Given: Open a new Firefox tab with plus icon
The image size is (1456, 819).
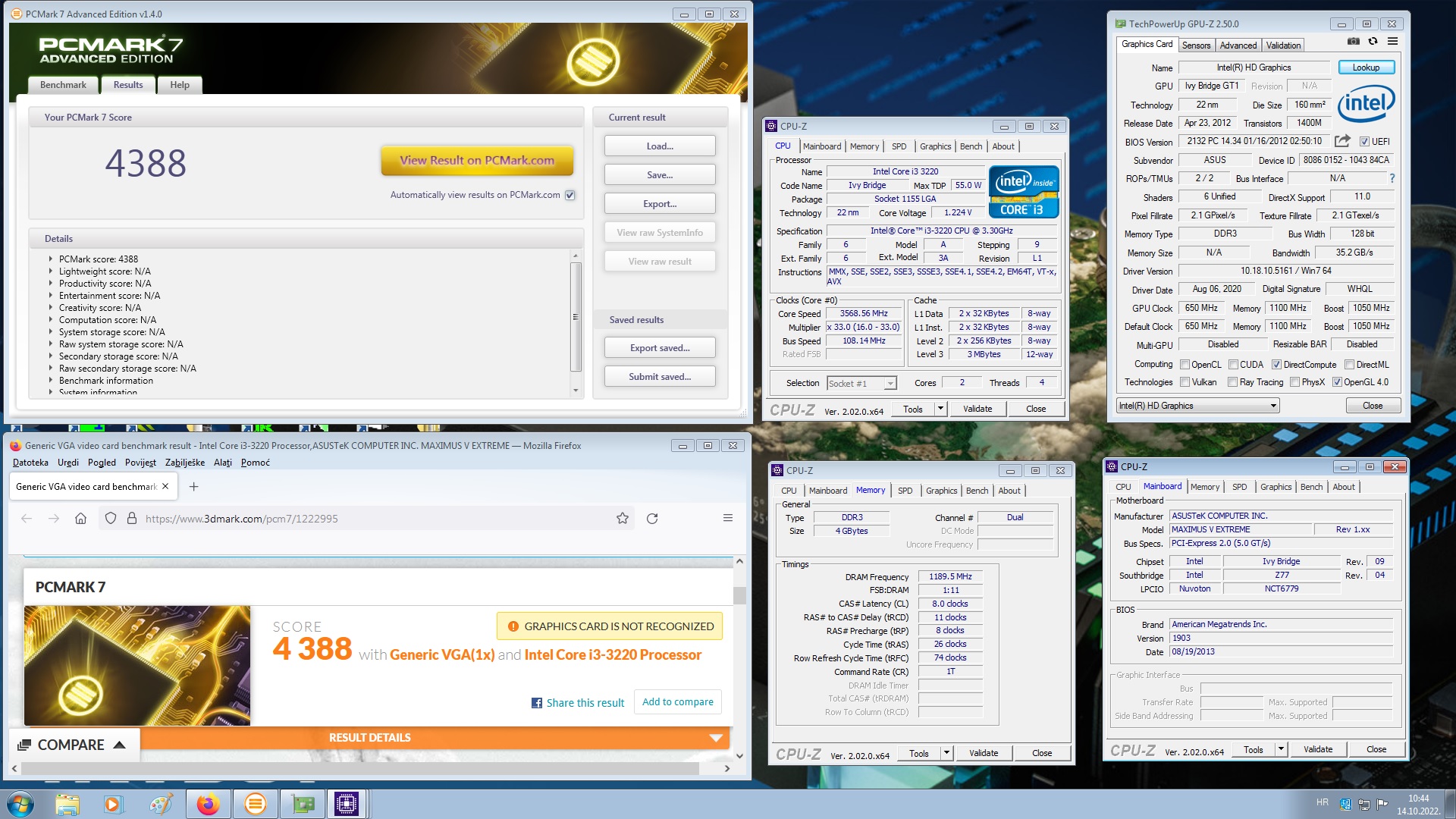Looking at the screenshot, I should pyautogui.click(x=193, y=487).
